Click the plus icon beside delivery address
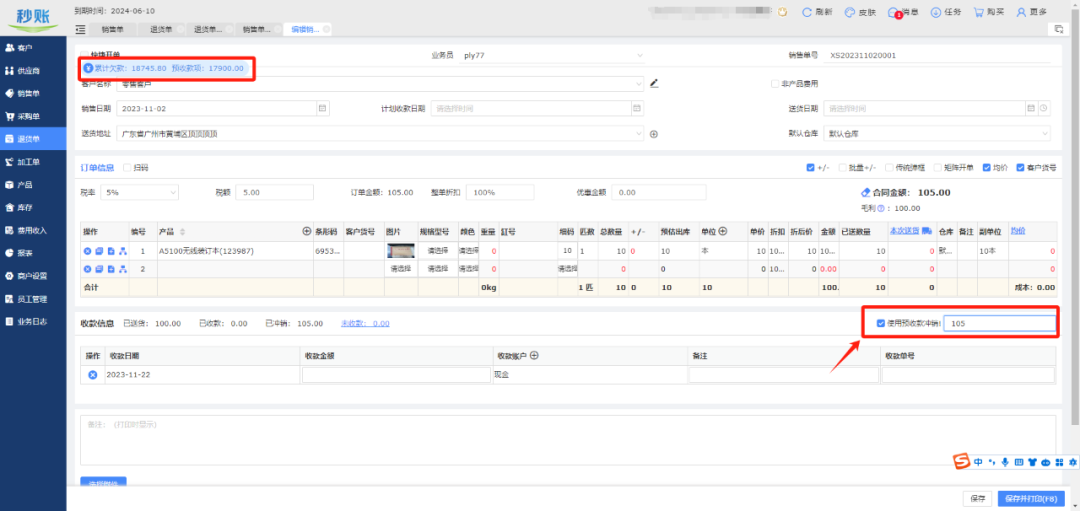 click(x=654, y=133)
